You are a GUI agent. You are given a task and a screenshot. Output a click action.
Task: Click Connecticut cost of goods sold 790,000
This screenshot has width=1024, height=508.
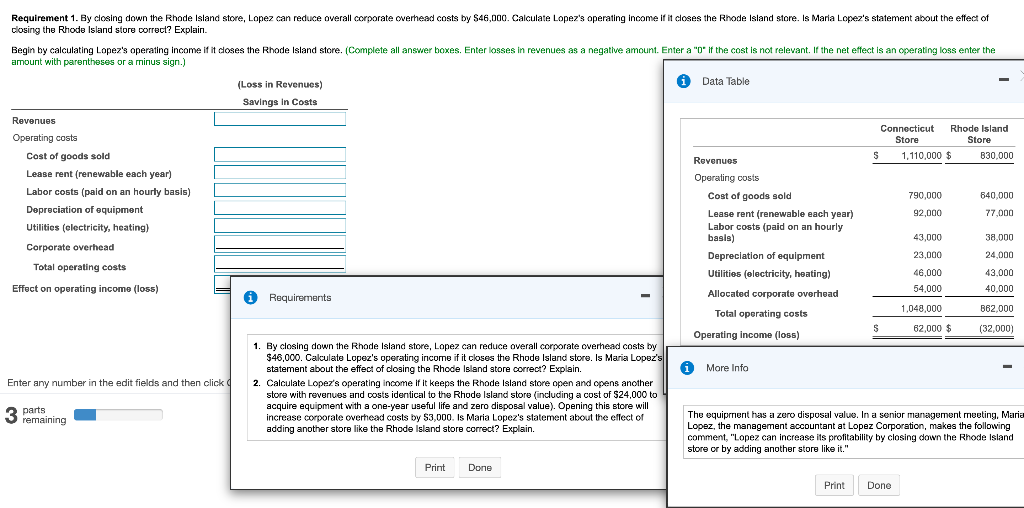925,196
